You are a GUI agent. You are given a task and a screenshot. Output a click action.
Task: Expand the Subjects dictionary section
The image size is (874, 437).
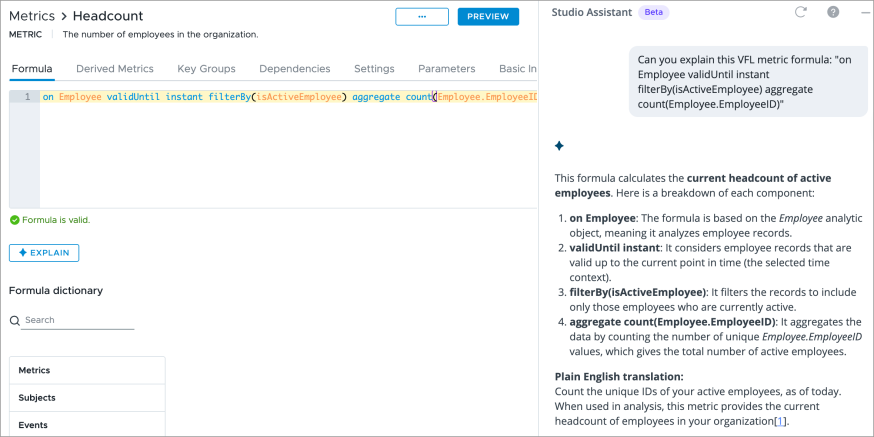(87, 397)
